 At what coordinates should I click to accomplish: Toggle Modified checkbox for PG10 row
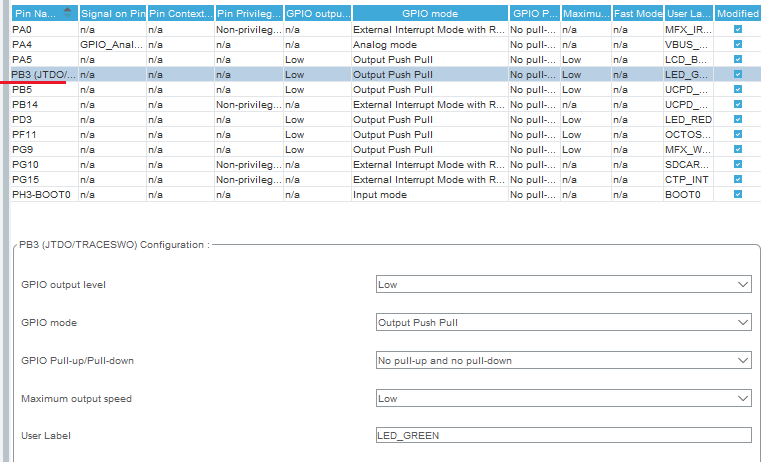(x=738, y=165)
